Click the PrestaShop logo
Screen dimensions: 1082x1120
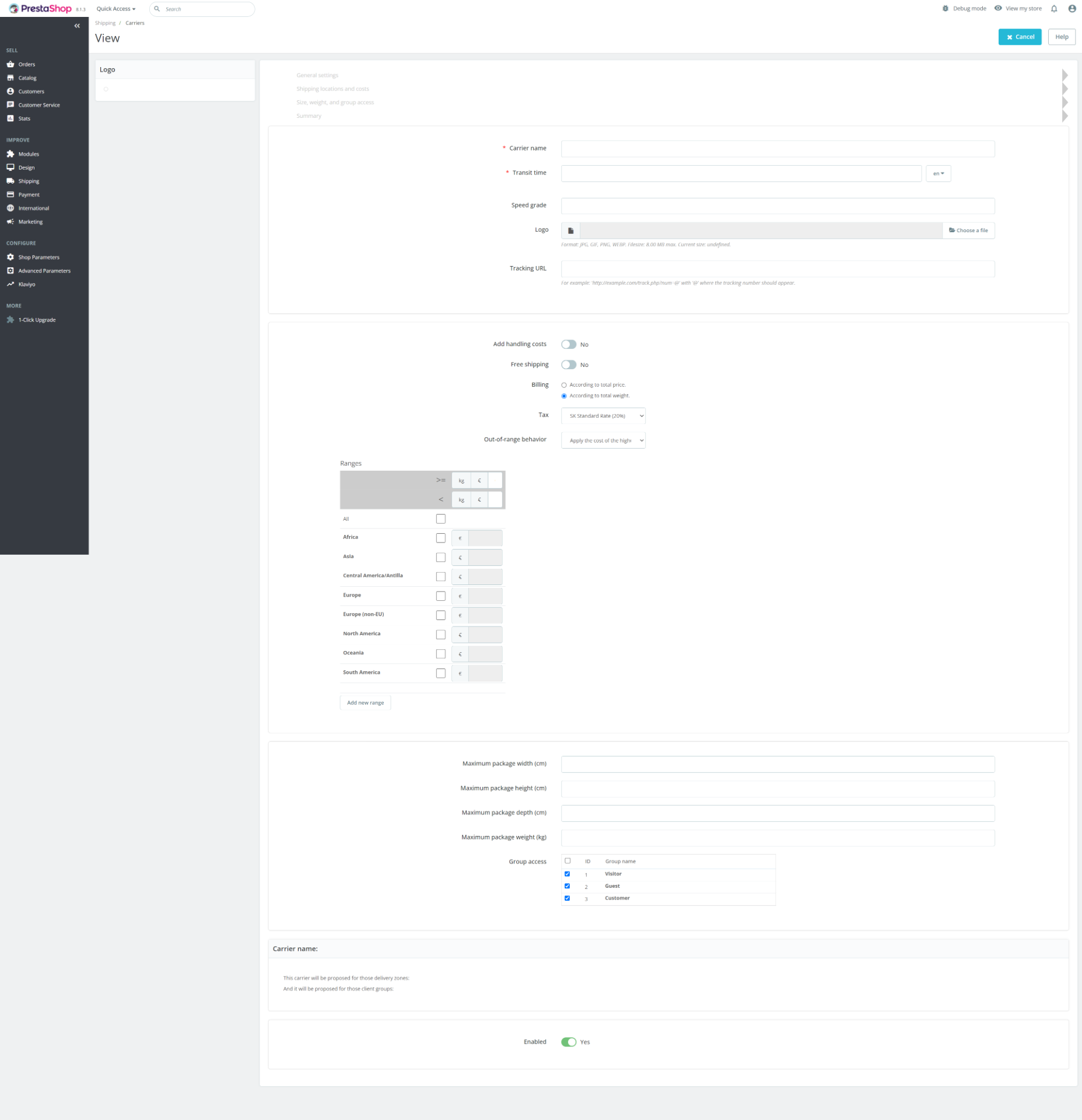pos(40,9)
